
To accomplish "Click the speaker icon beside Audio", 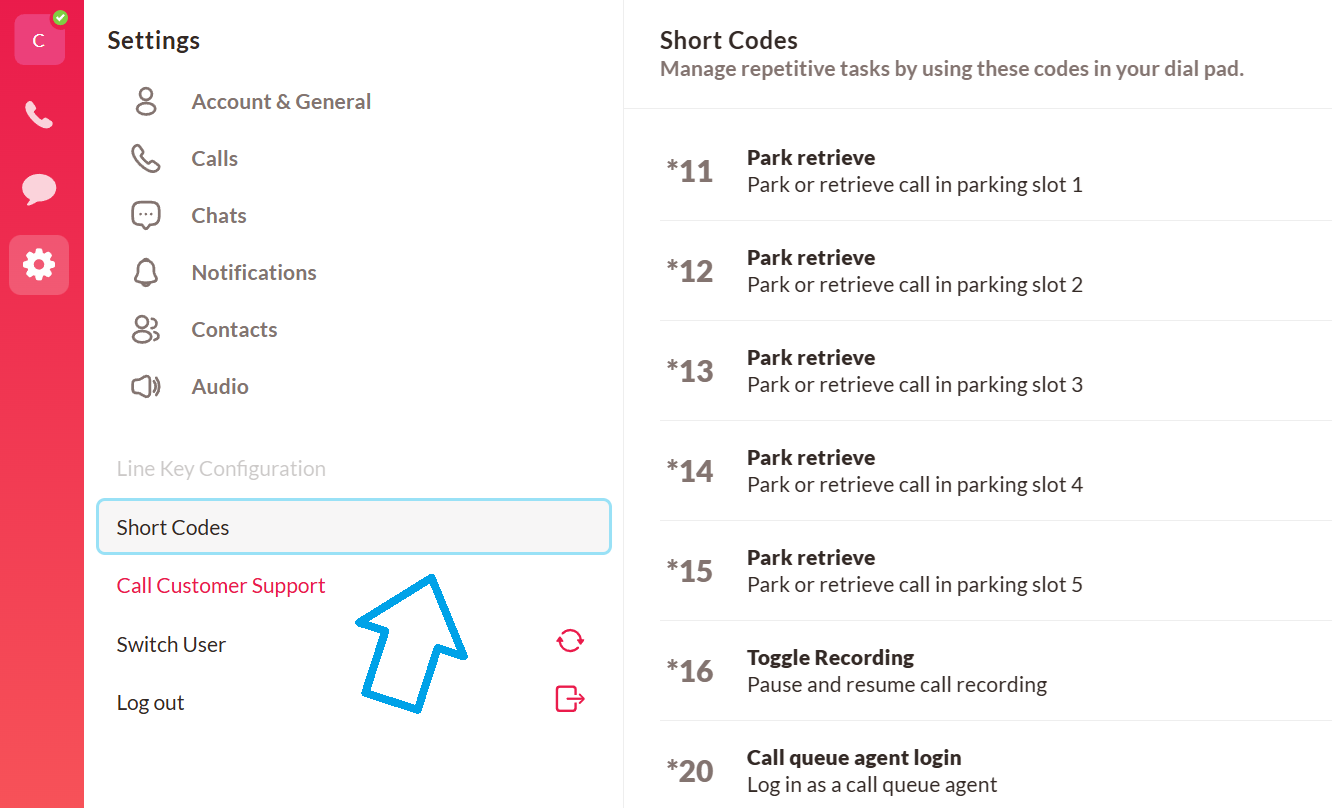I will point(146,386).
